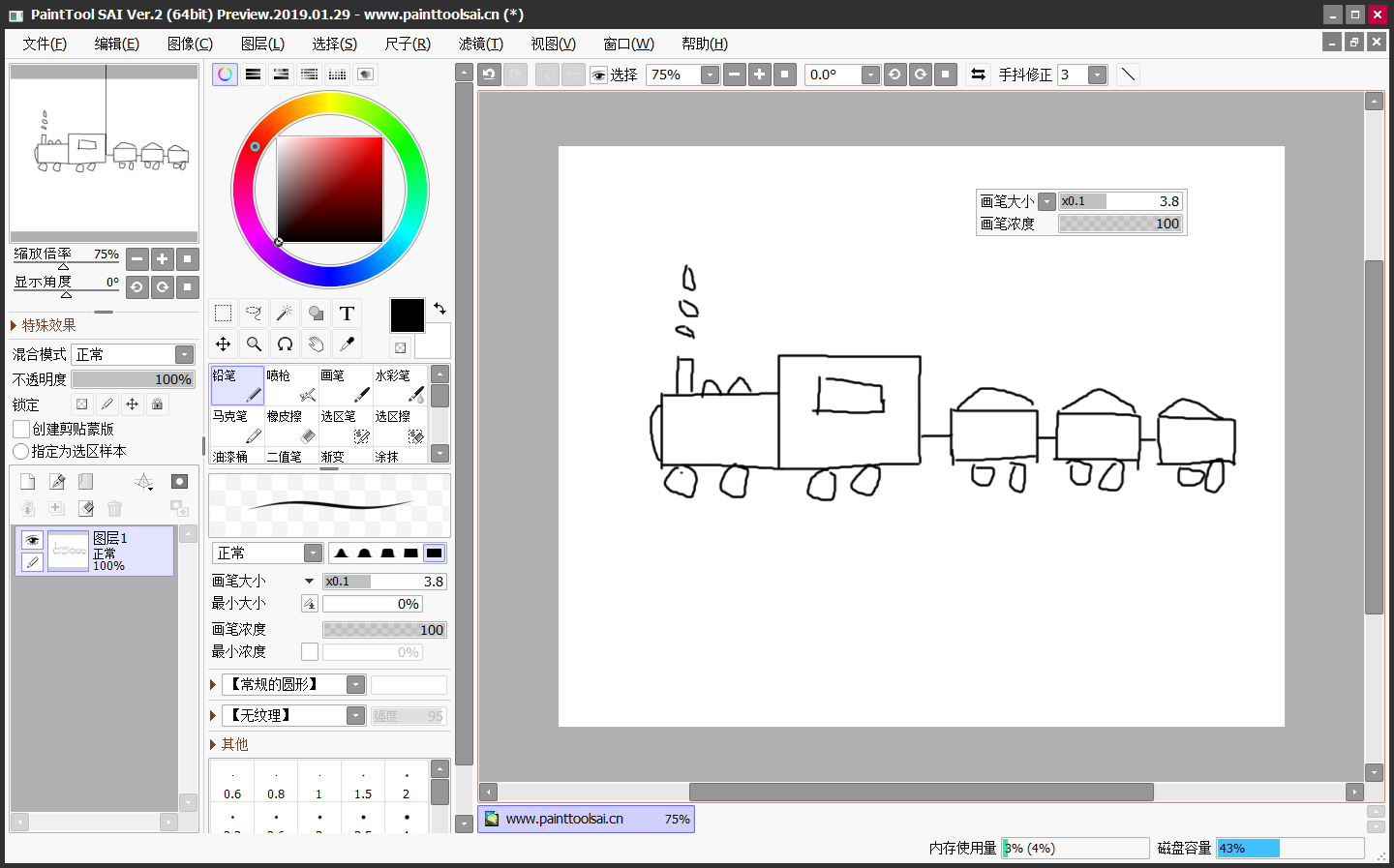Viewport: 1394px width, 868px height.
Task: Select the hand pan tool
Action: (316, 344)
